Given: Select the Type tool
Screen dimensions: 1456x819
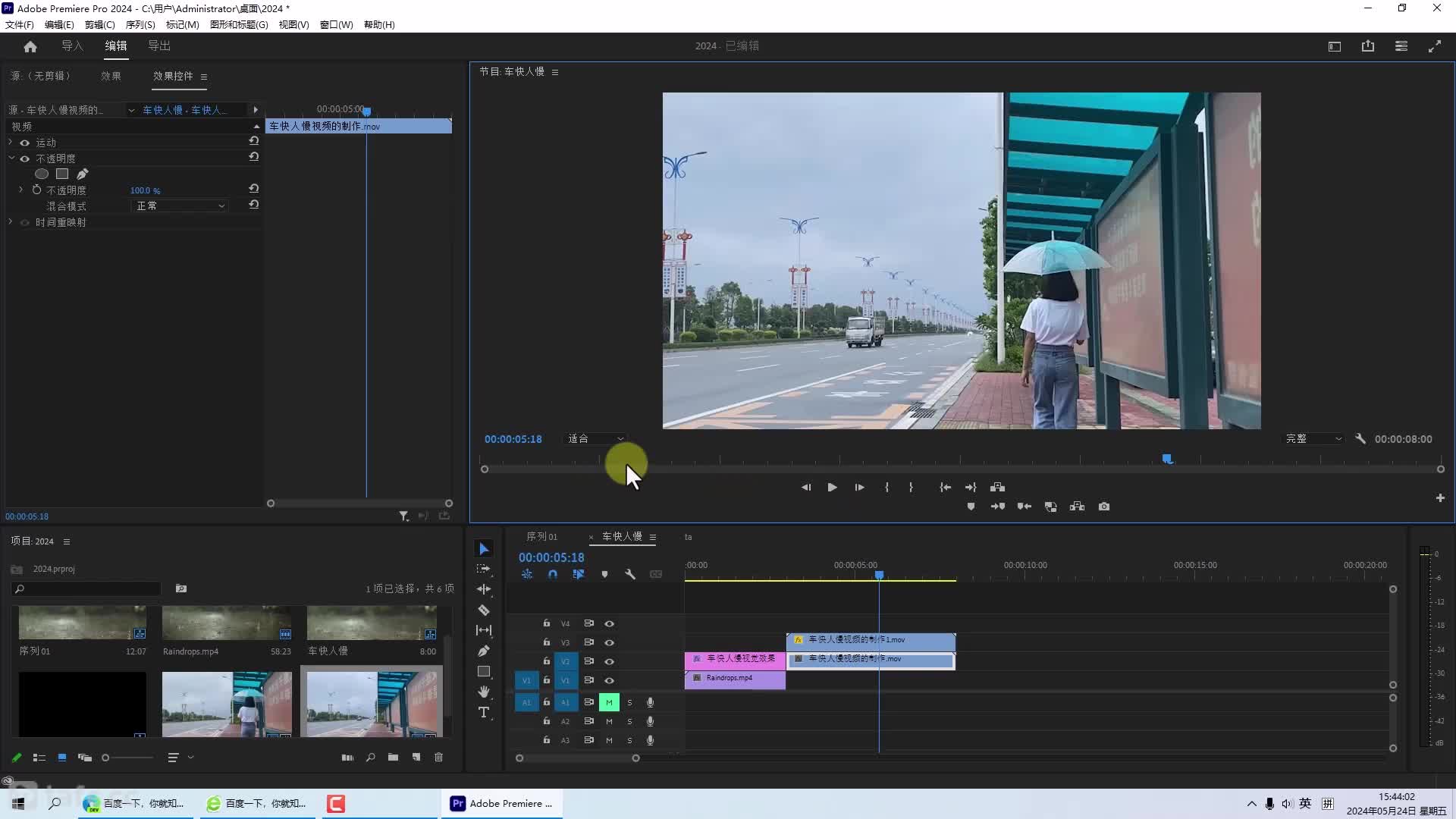Looking at the screenshot, I should point(484,712).
